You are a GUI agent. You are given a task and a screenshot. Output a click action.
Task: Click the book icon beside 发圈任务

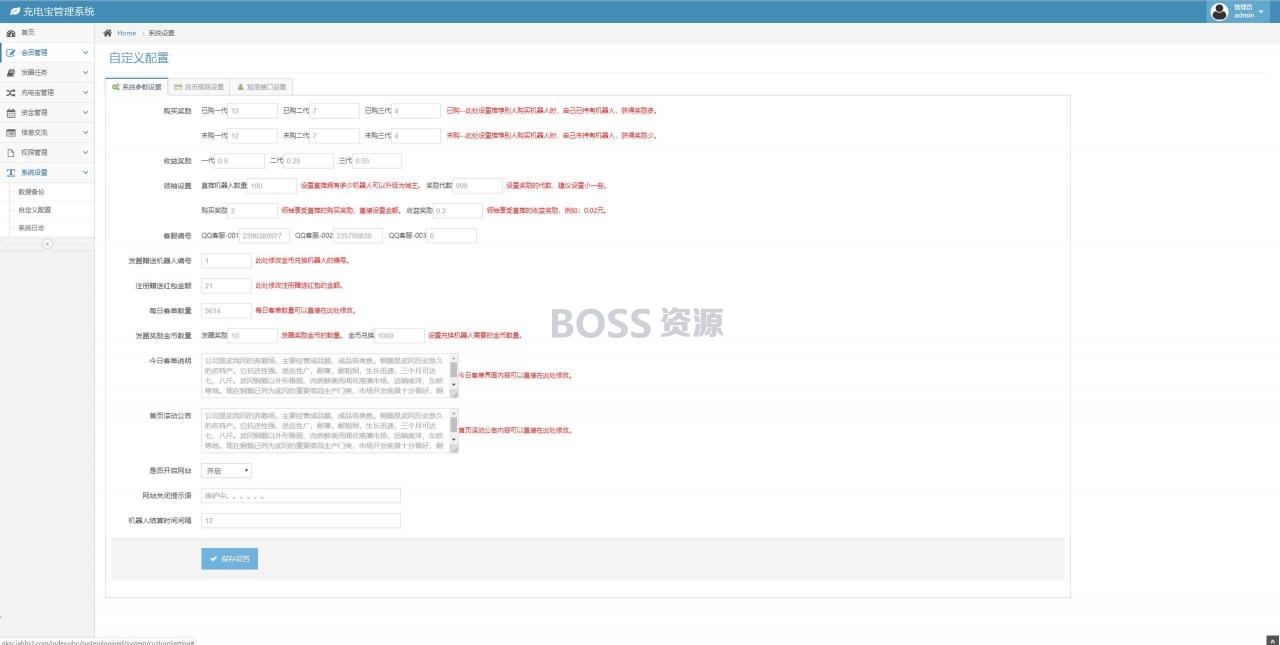[x=11, y=72]
